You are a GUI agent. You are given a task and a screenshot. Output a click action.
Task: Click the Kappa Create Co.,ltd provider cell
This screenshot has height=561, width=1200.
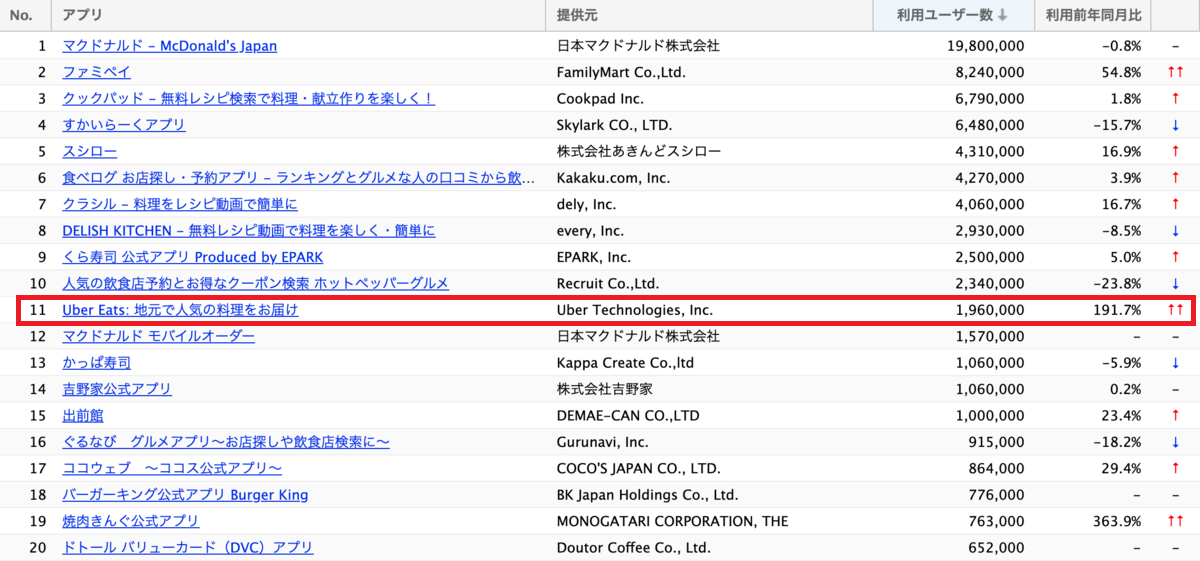tap(625, 363)
